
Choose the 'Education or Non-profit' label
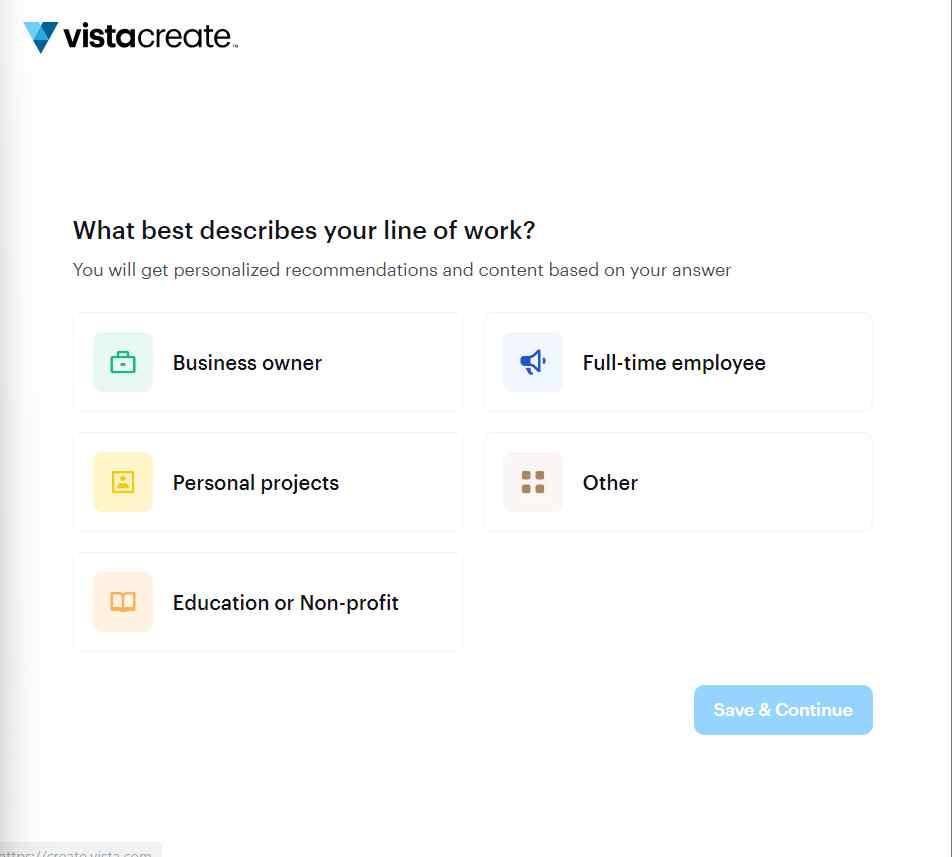pyautogui.click(x=285, y=603)
